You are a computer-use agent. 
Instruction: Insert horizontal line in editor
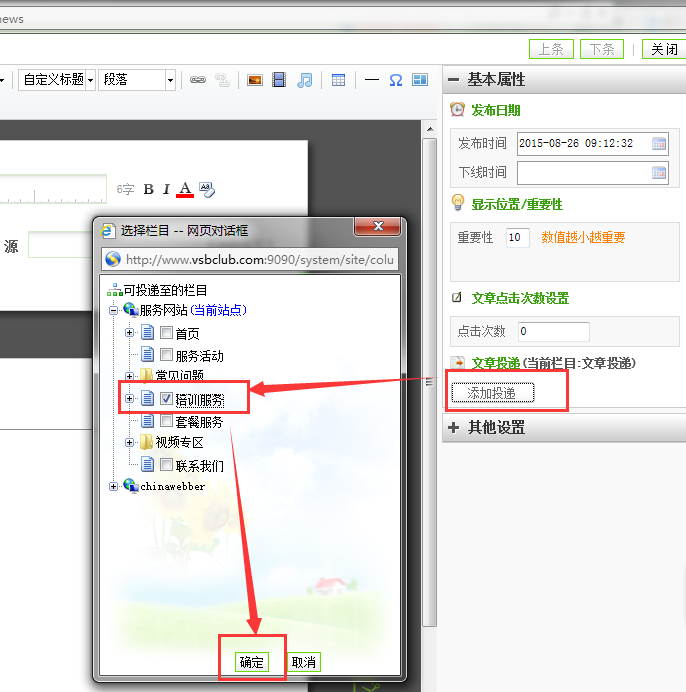pos(372,80)
